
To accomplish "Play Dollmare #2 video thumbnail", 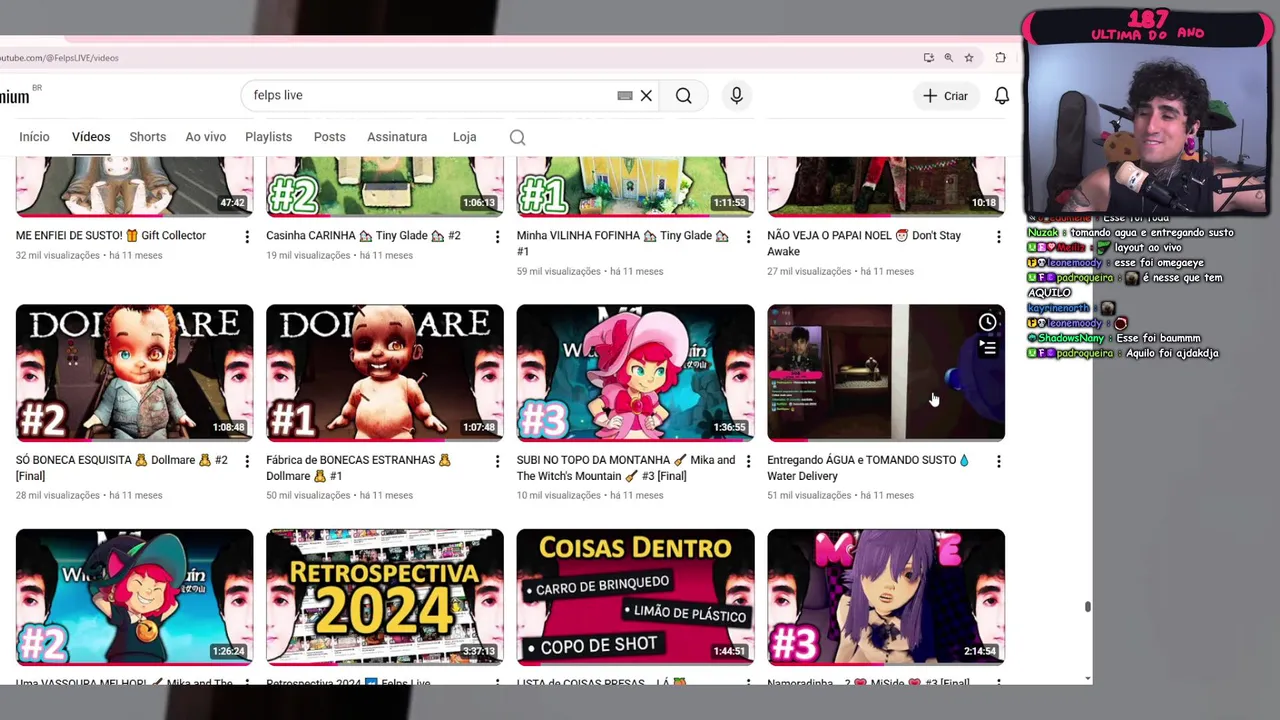I will point(134,372).
